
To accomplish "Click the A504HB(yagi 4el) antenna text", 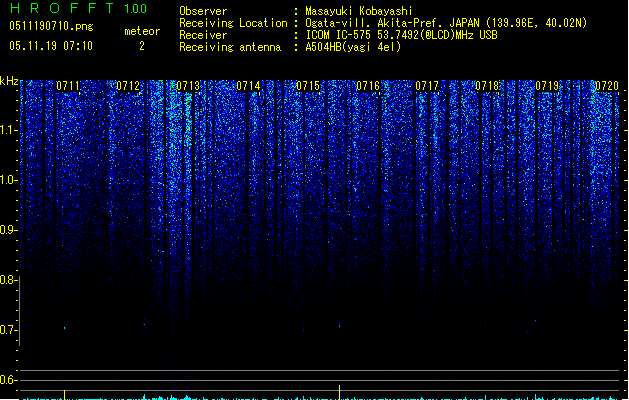I will [x=353, y=47].
